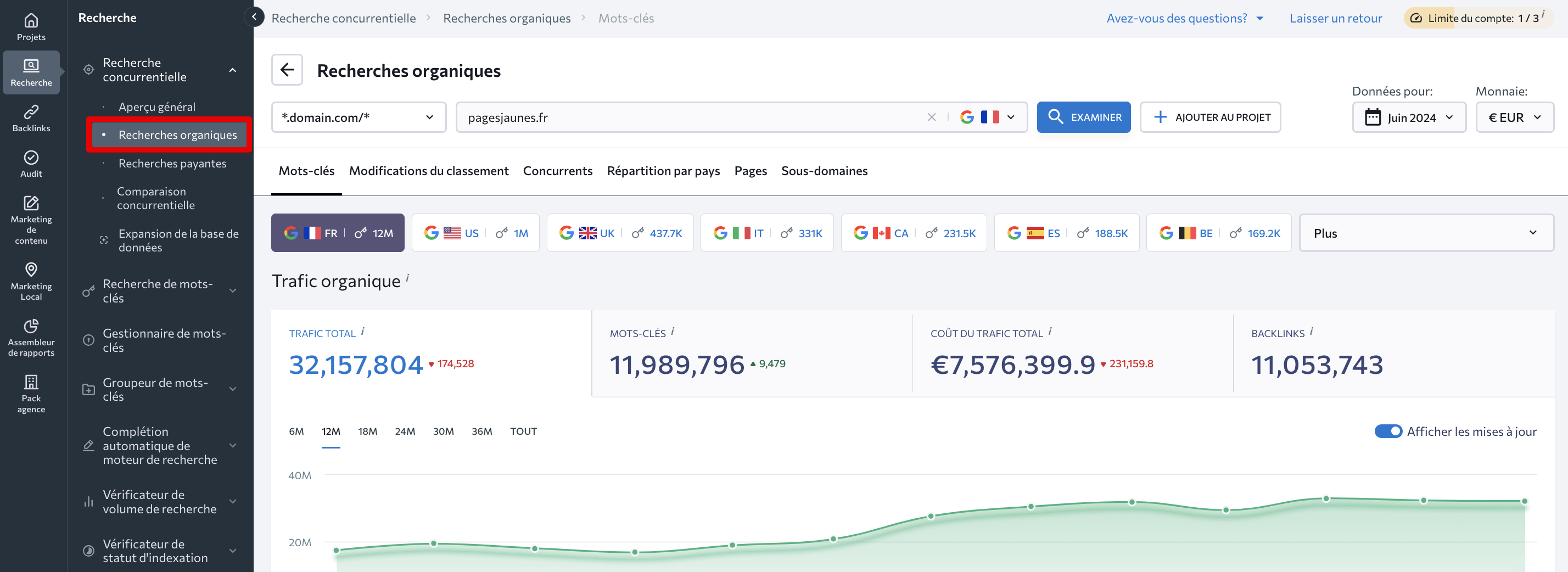Switch to the Sous-domaines tab
The width and height of the screenshot is (1568, 572).
coord(824,171)
